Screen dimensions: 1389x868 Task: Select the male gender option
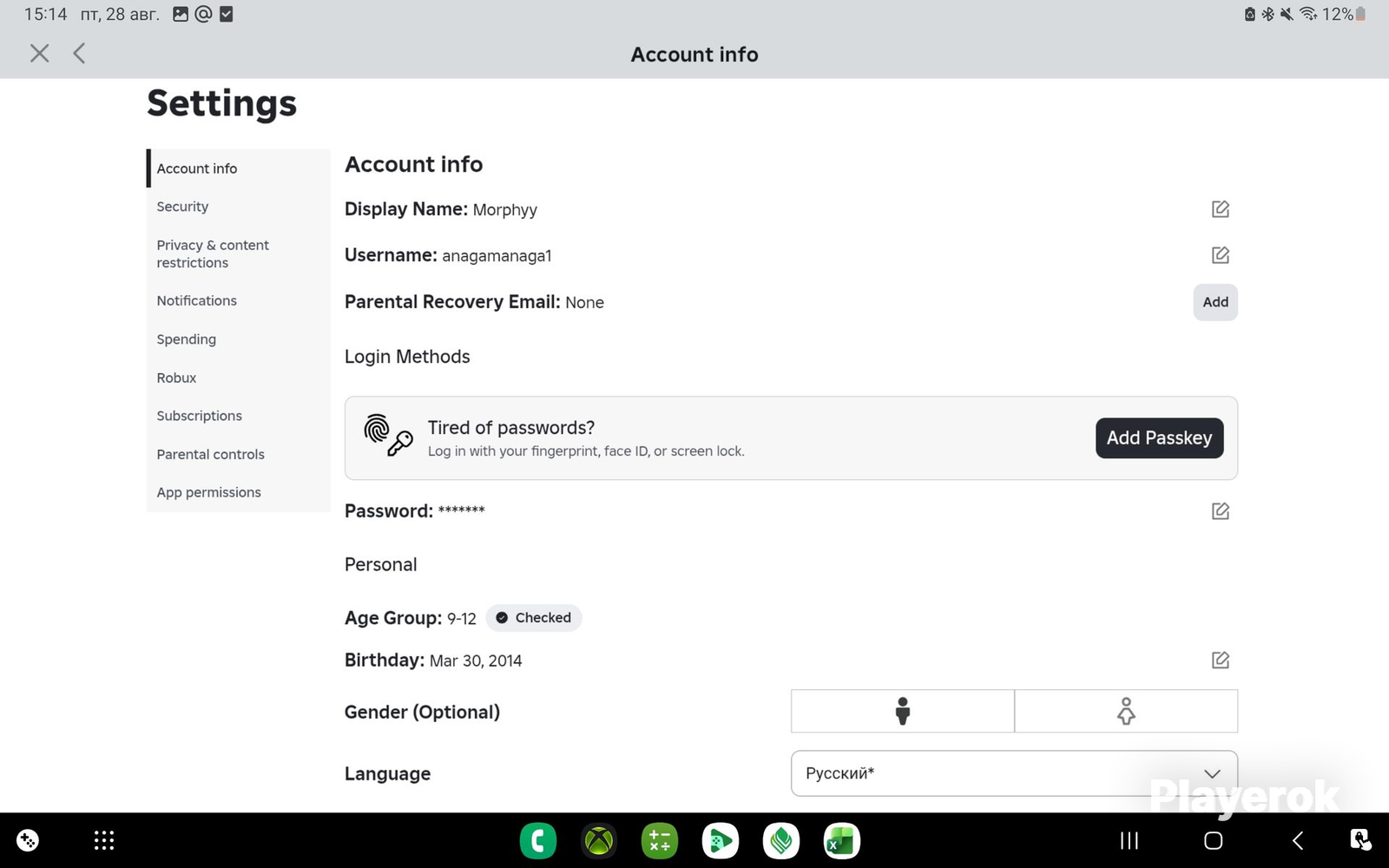903,711
